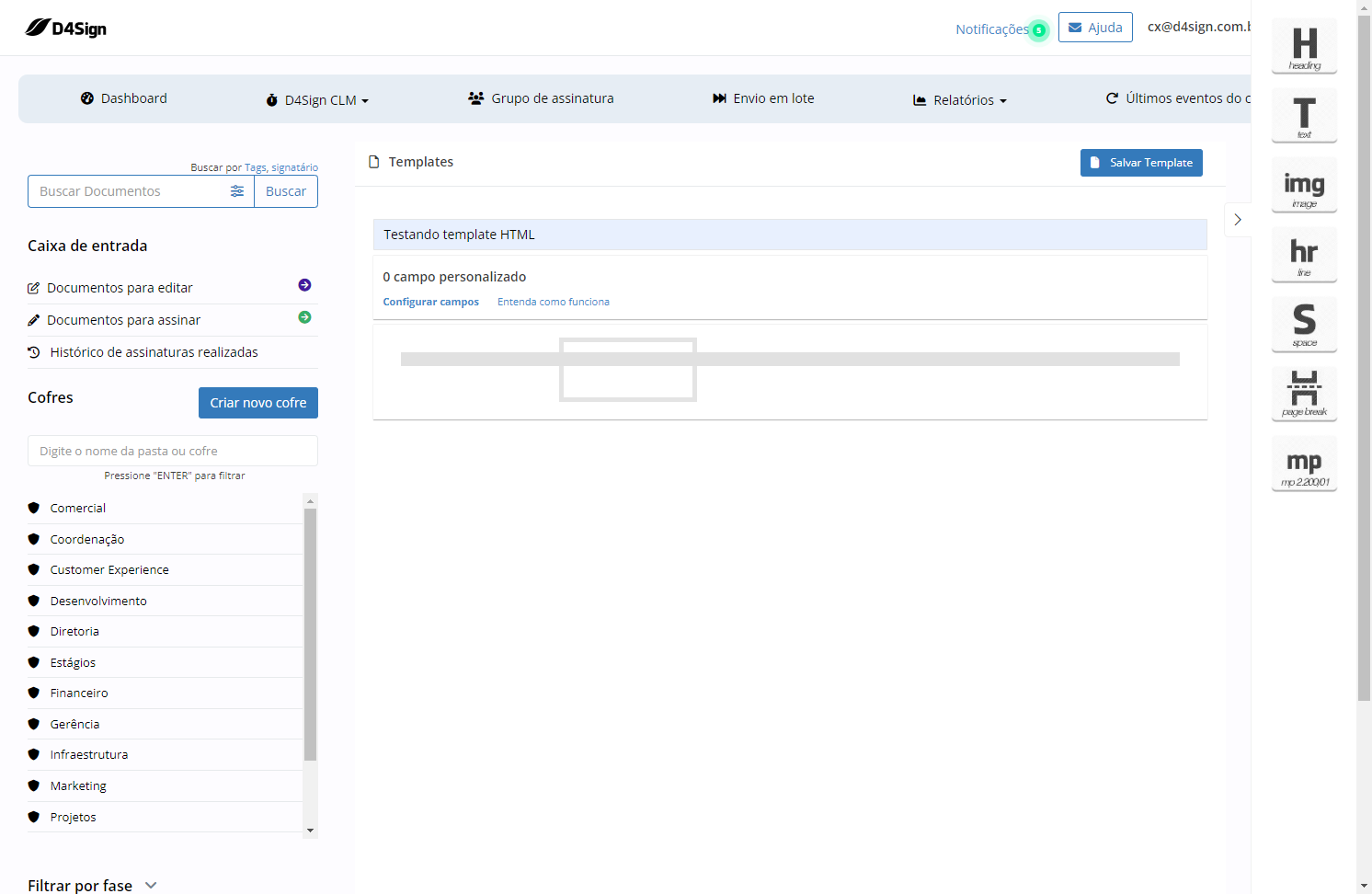This screenshot has height=894, width=1372.
Task: Open the Entenda como funciona link
Action: click(x=554, y=302)
